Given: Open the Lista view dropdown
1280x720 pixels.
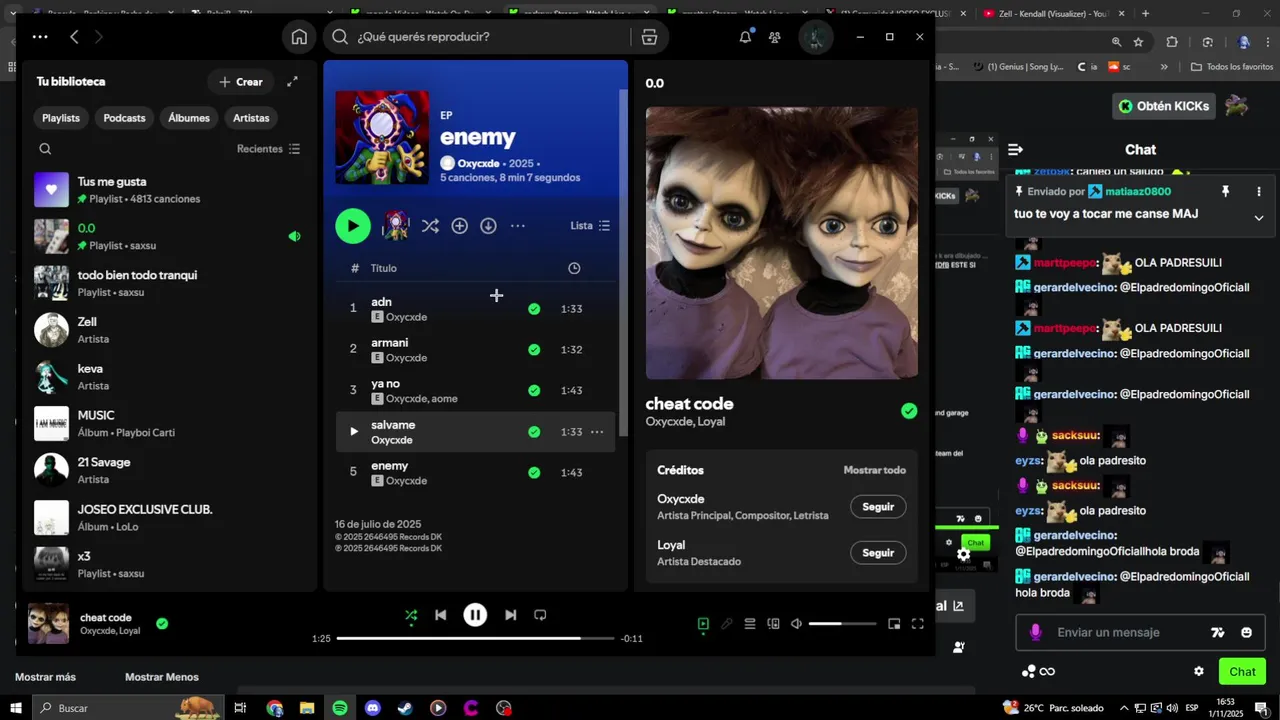Looking at the screenshot, I should (x=590, y=226).
